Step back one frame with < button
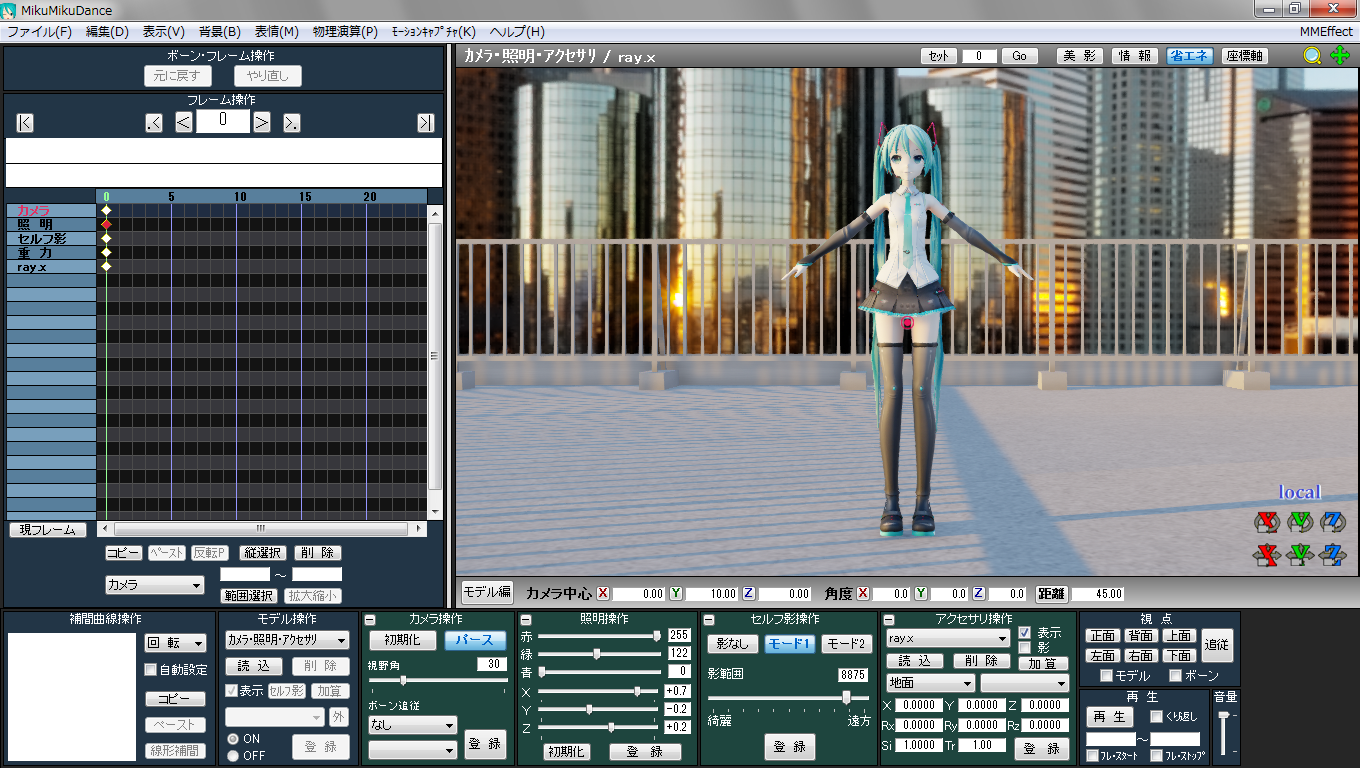This screenshot has width=1360, height=768. (x=184, y=123)
